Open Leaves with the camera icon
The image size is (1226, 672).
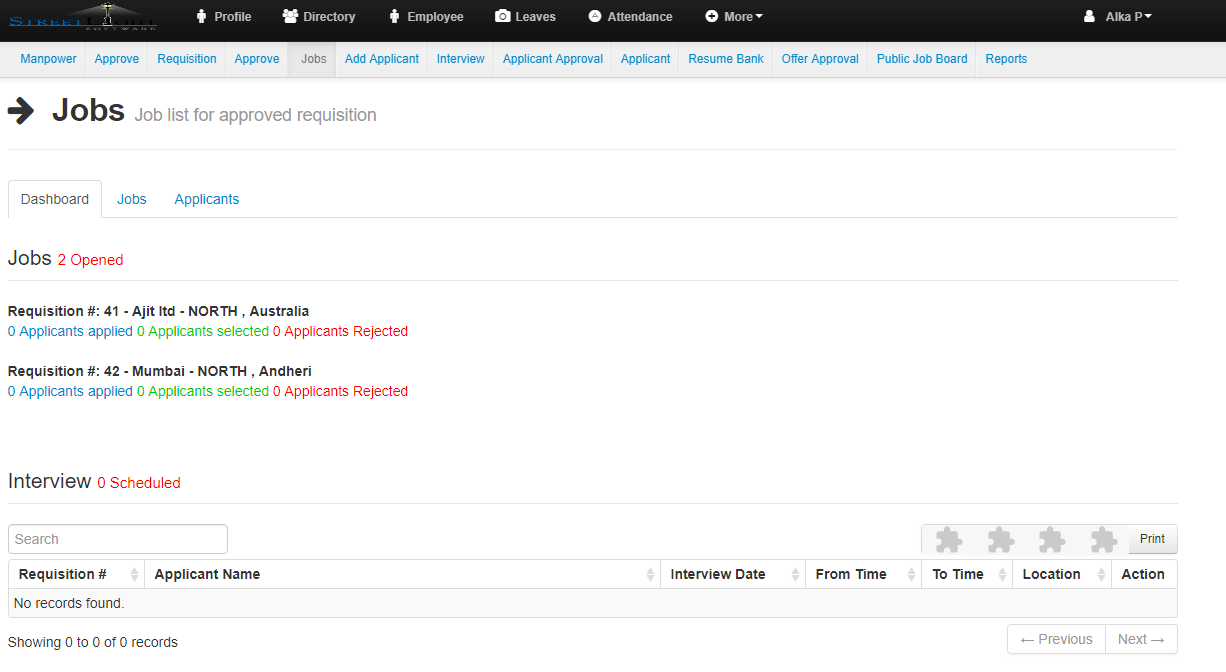point(525,17)
